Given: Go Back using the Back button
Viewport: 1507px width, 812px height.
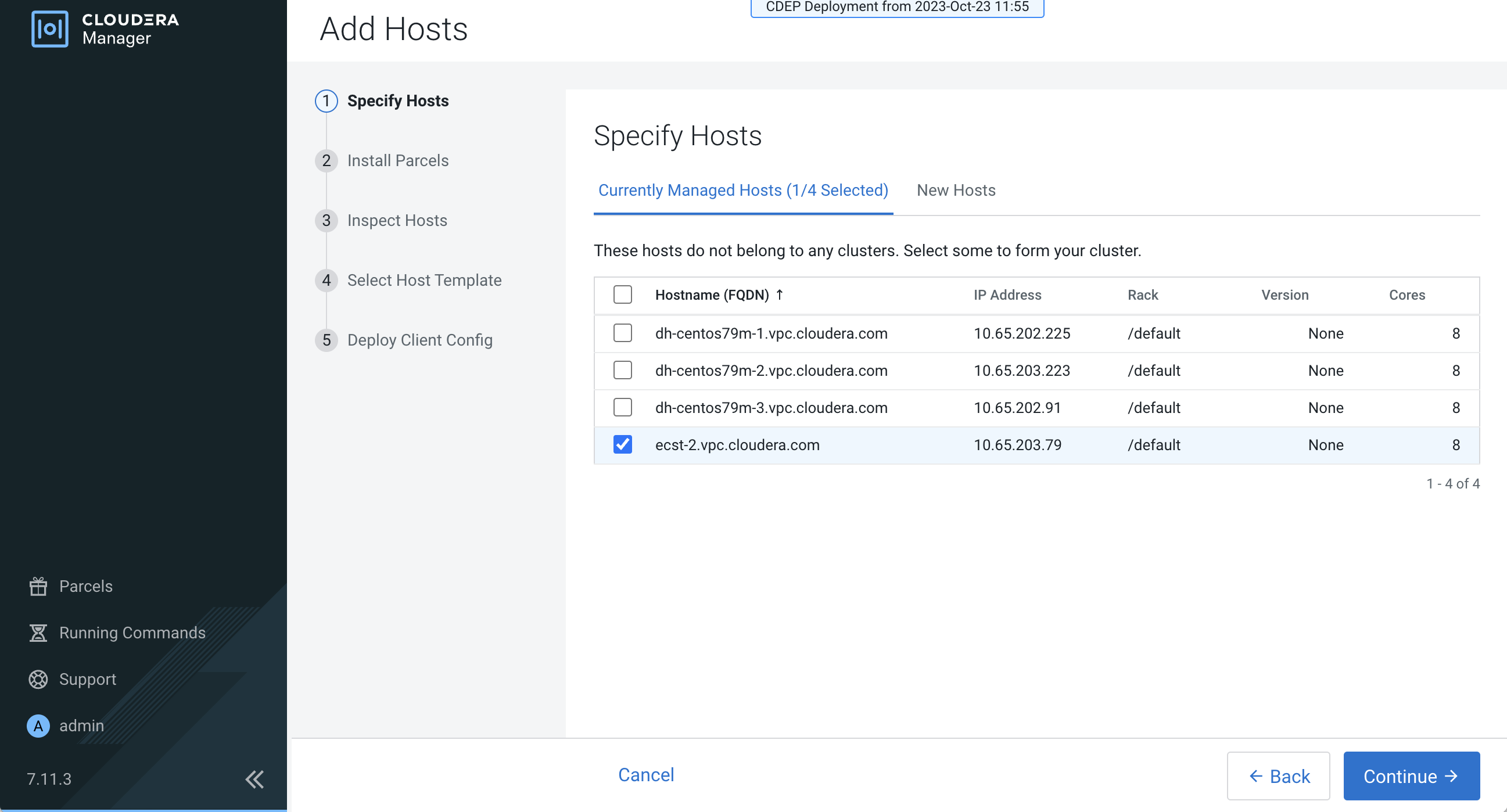Looking at the screenshot, I should point(1278,777).
